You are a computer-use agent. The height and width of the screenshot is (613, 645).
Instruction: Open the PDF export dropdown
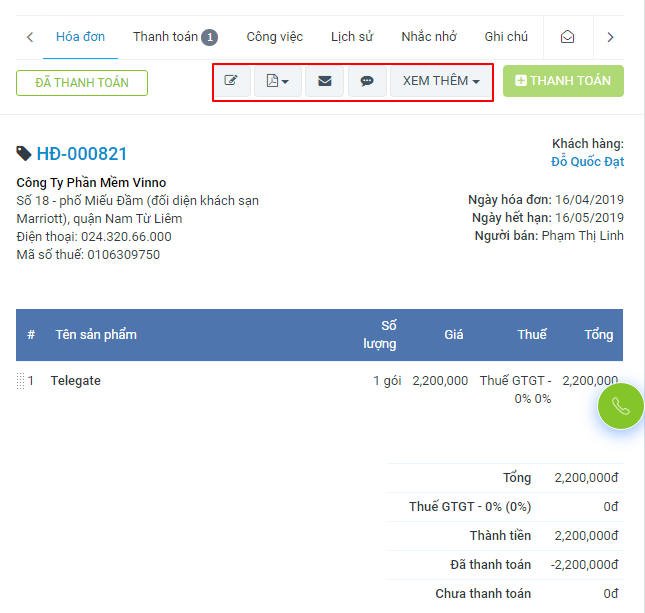coord(277,81)
